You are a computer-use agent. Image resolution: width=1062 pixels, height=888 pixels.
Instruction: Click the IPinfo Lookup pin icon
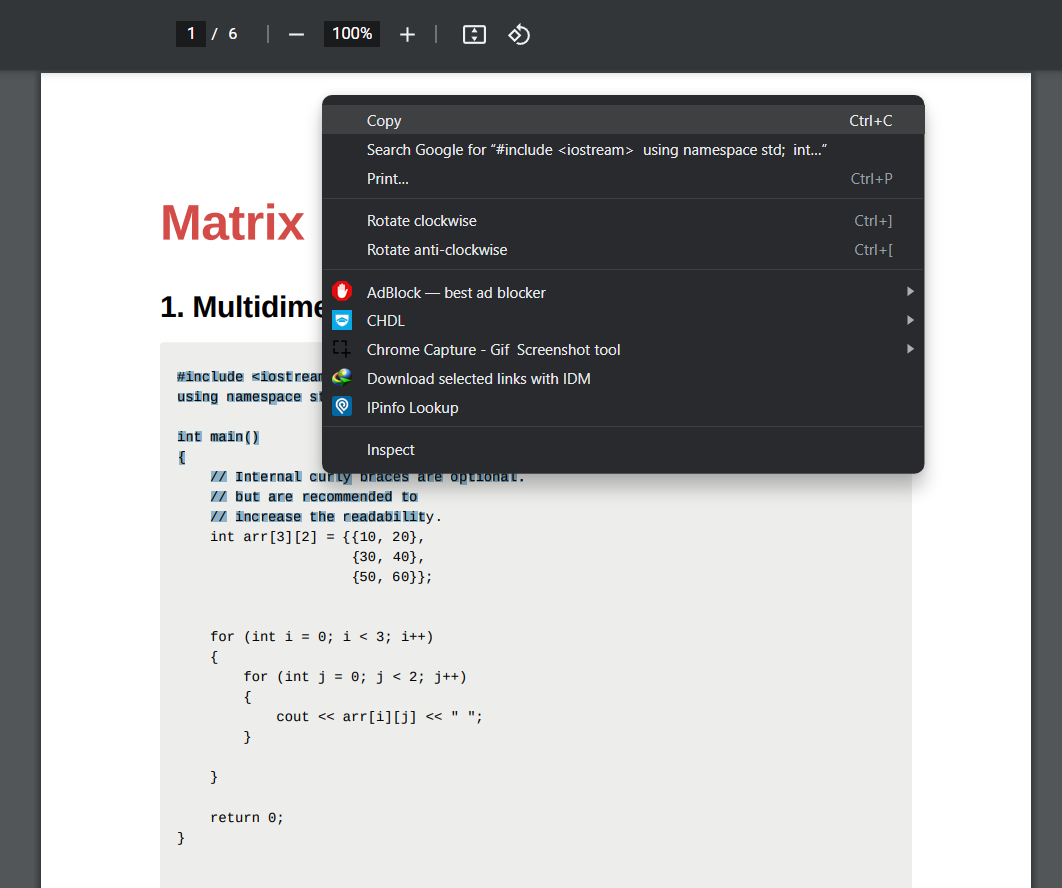click(x=342, y=407)
